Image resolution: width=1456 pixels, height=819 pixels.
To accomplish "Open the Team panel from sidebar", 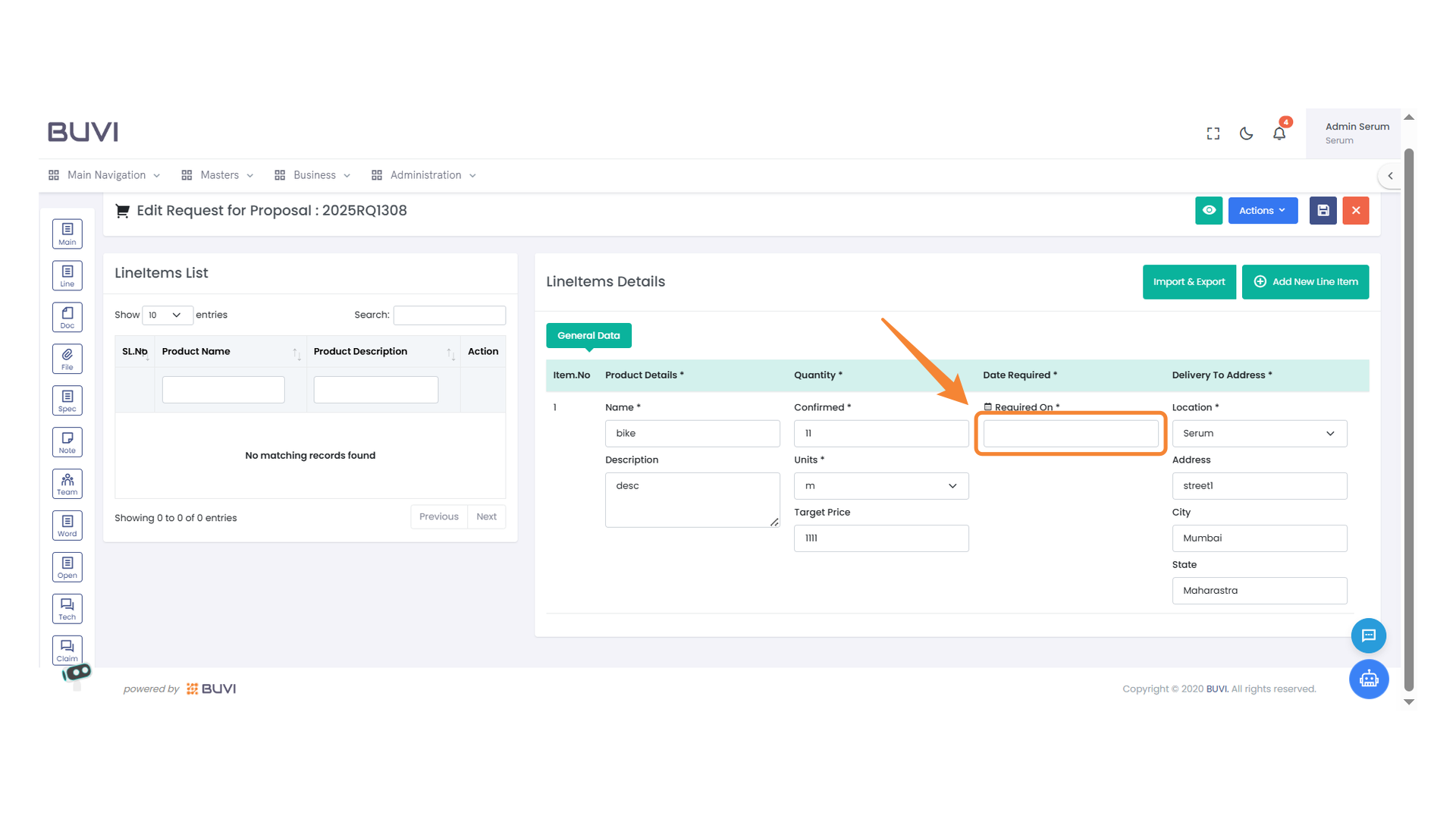I will coord(67,483).
